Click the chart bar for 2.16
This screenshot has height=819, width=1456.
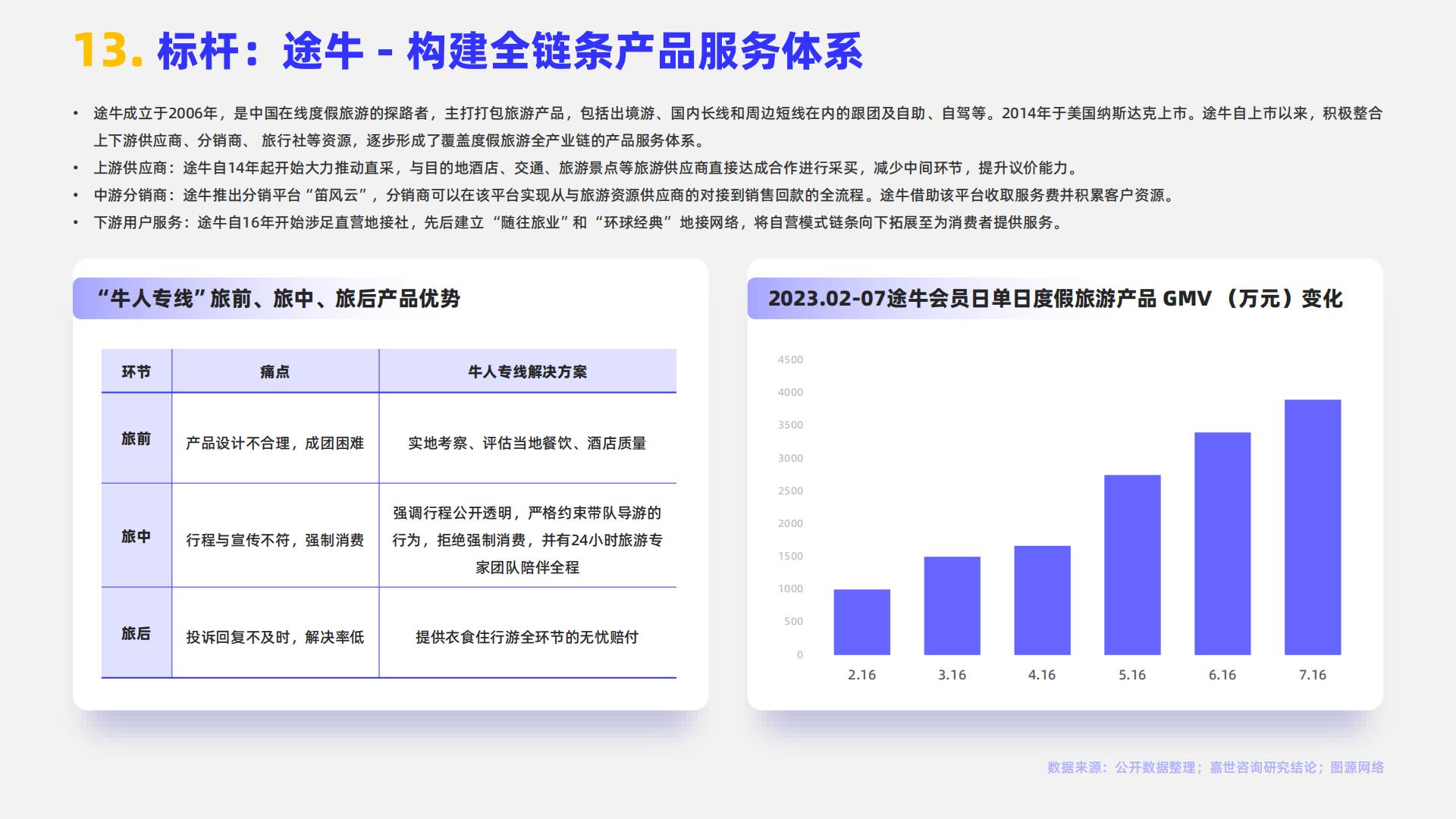tap(861, 622)
